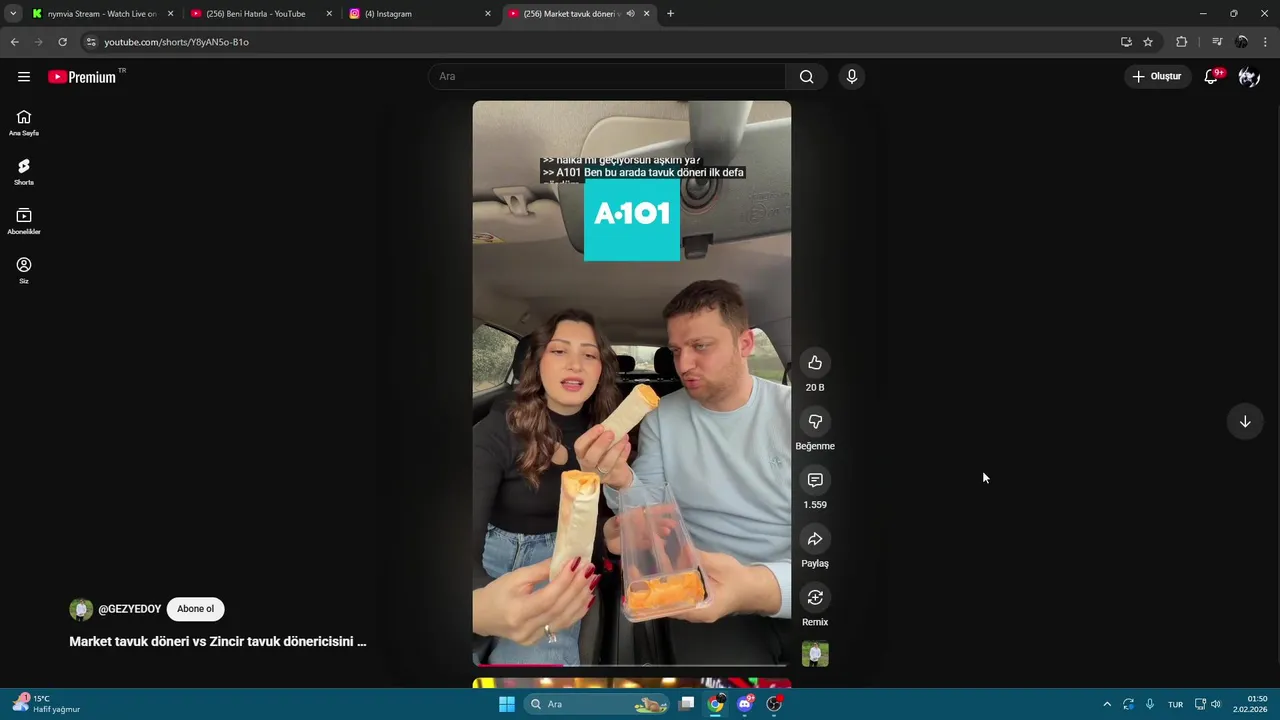Switch the TUR keyboard language
The width and height of the screenshot is (1280, 720).
tap(1176, 704)
